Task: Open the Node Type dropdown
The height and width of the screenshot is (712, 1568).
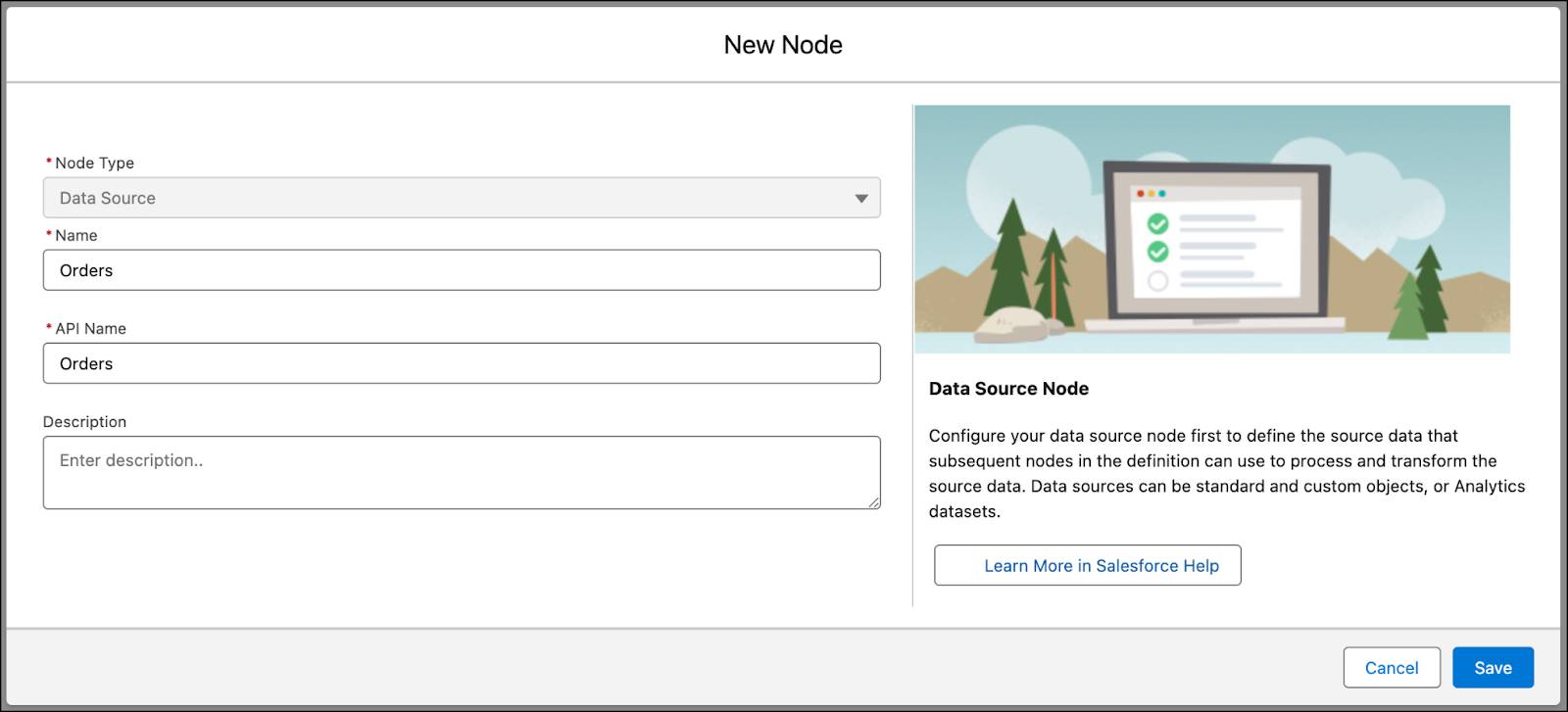Action: (x=462, y=198)
